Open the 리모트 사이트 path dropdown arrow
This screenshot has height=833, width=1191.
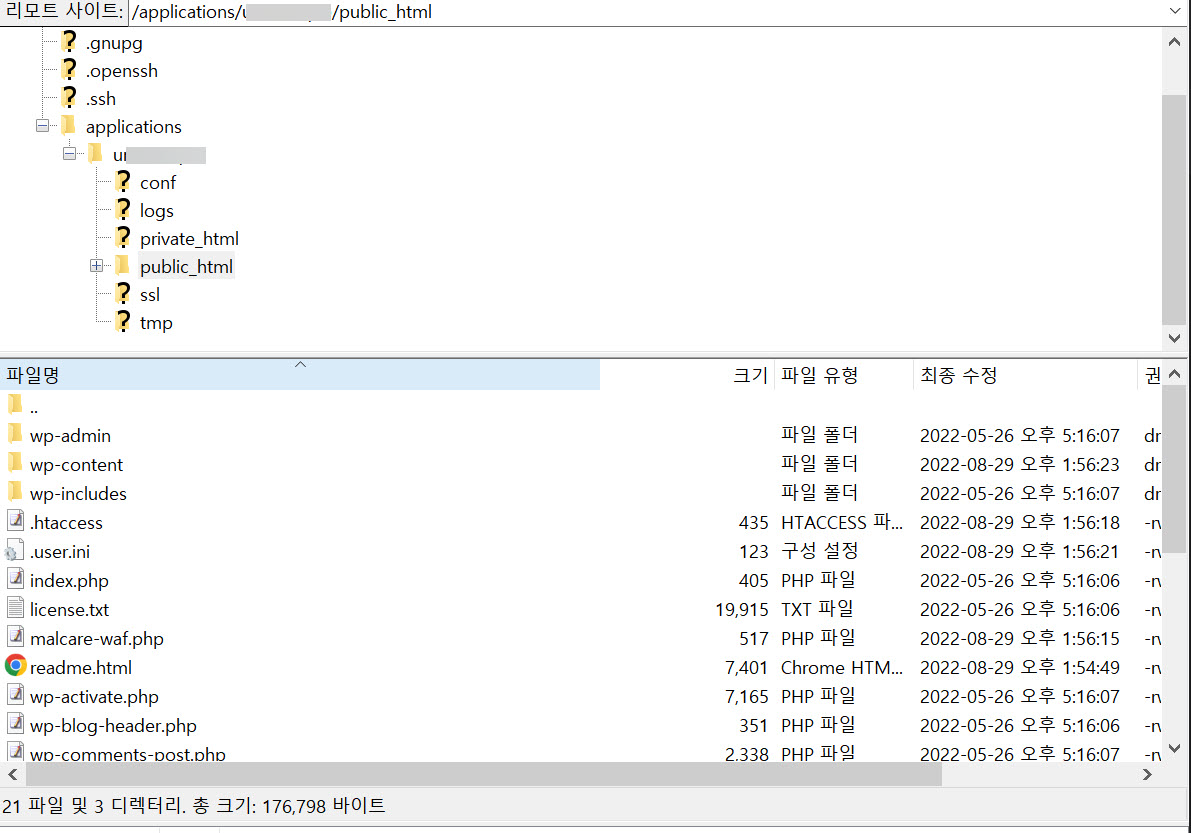click(x=1175, y=11)
